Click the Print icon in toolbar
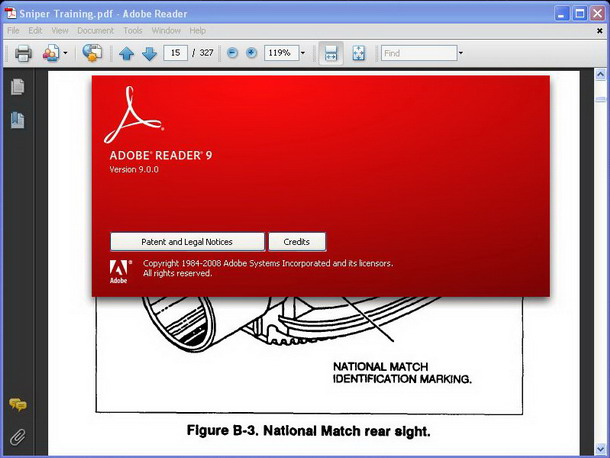 coord(23,53)
